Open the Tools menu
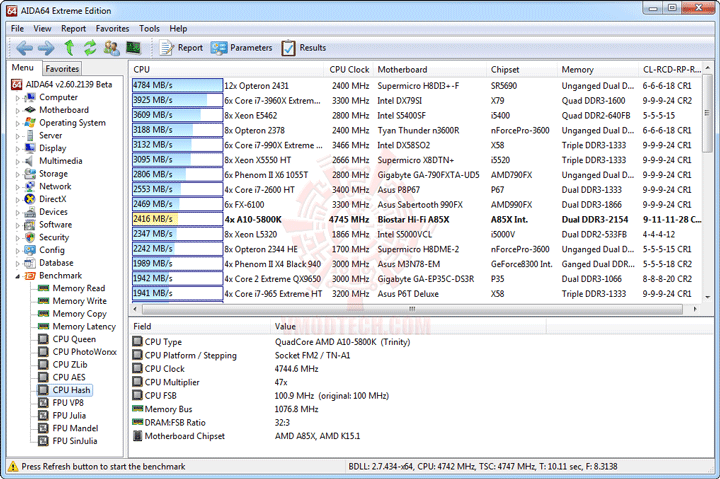The image size is (720, 479). tap(149, 28)
